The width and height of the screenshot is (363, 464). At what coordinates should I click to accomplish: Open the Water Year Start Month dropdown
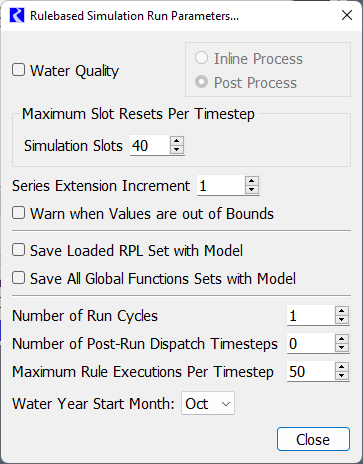[x=208, y=403]
